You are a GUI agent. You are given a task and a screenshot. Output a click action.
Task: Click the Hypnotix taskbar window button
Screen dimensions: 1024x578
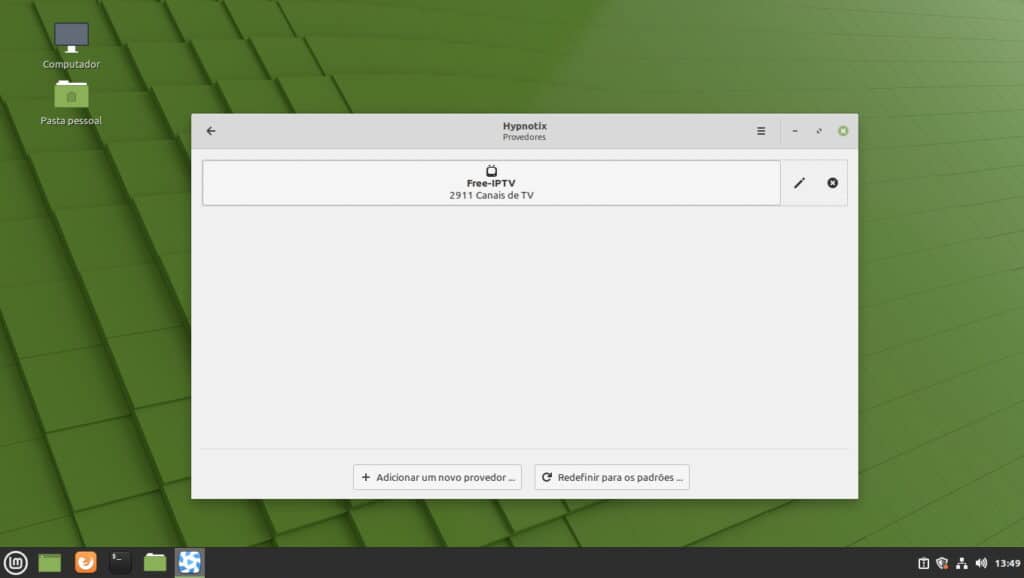click(x=189, y=562)
